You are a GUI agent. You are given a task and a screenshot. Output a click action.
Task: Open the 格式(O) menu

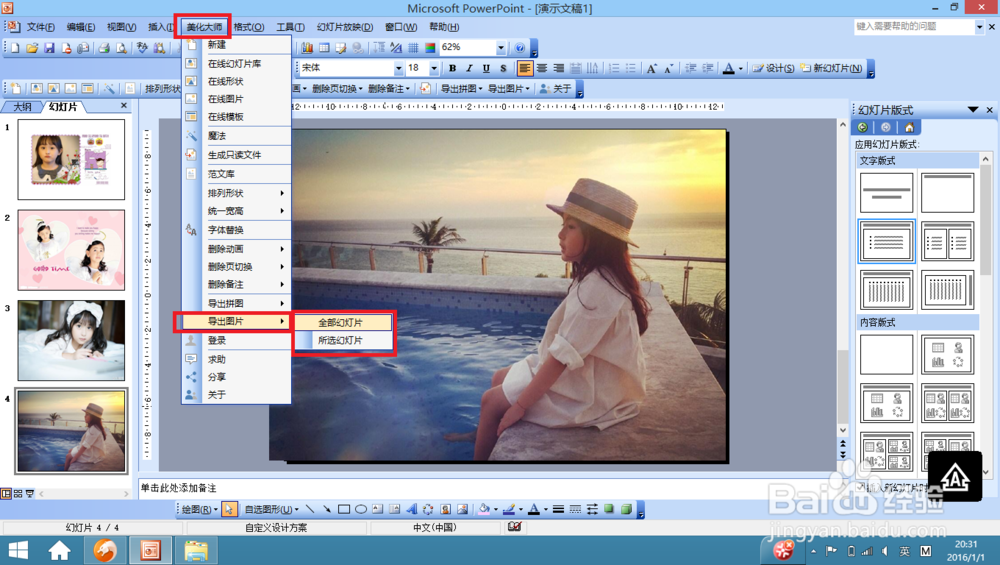click(x=249, y=27)
